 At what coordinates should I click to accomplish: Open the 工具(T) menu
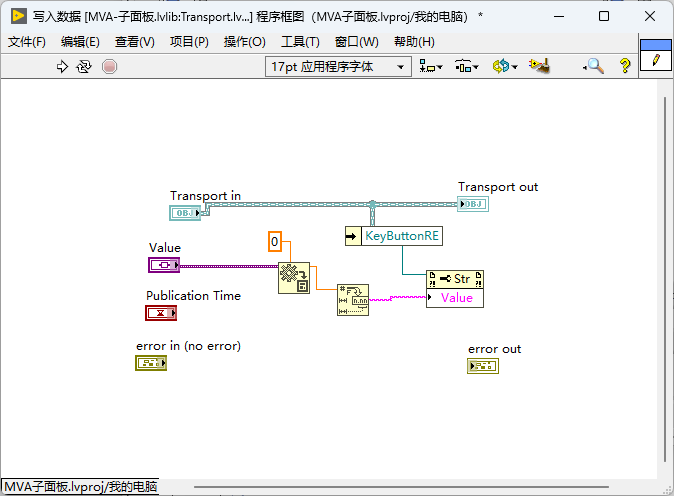point(300,42)
